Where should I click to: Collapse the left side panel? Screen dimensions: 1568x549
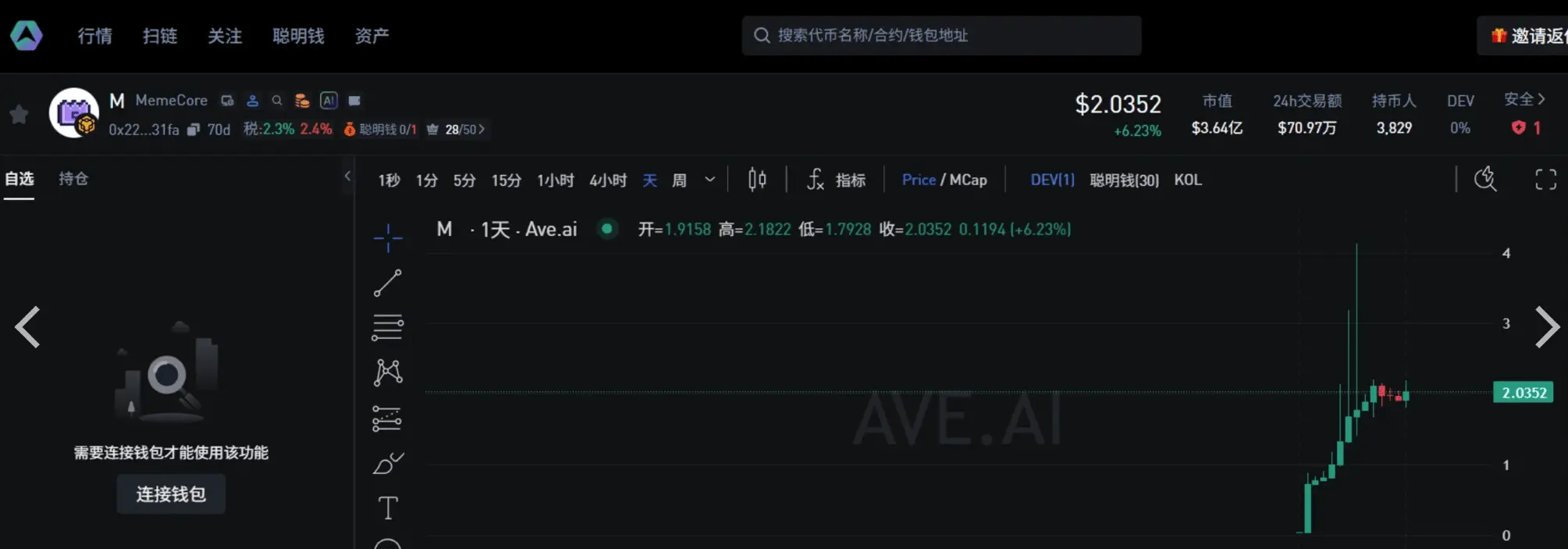click(x=348, y=176)
